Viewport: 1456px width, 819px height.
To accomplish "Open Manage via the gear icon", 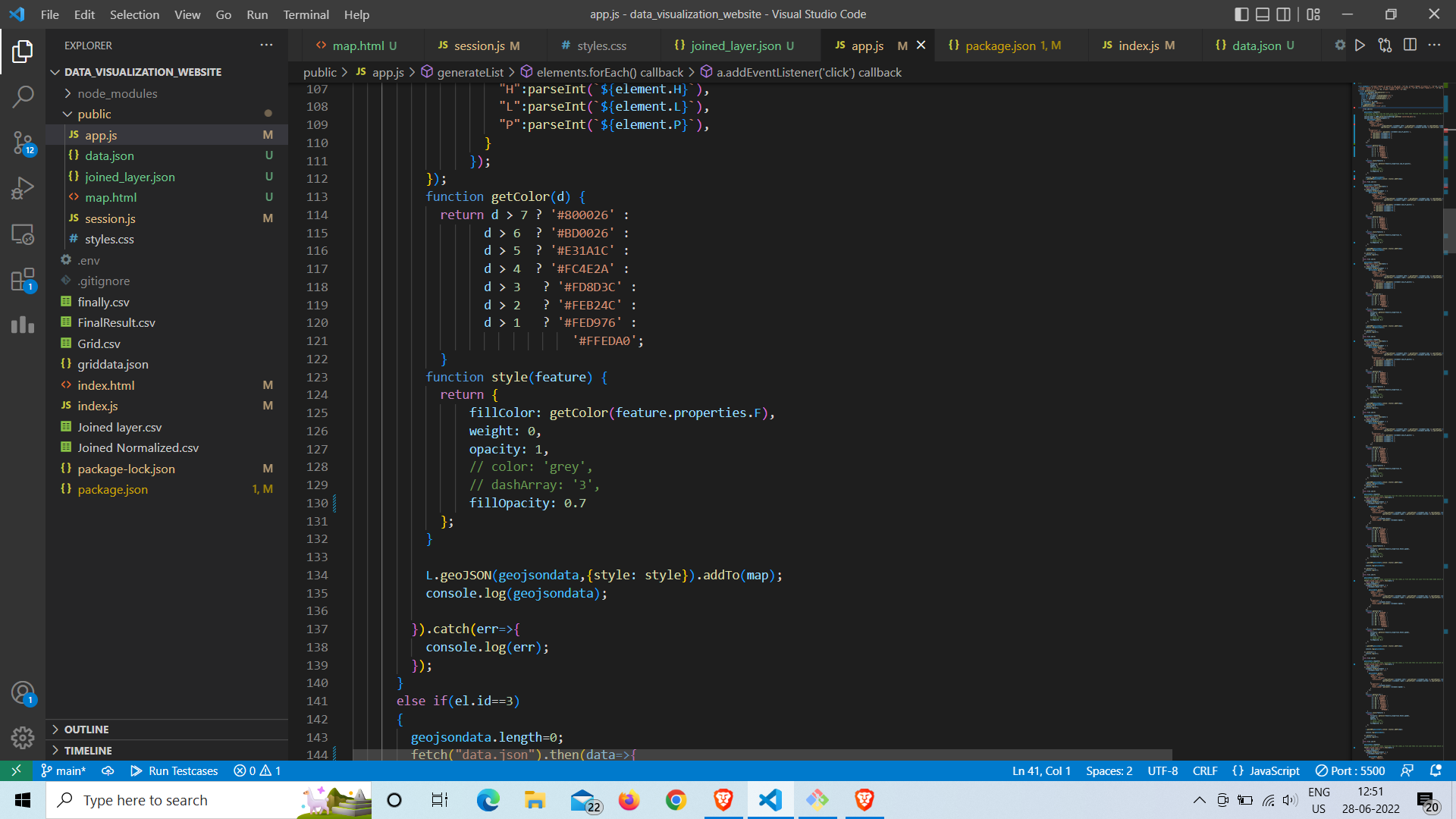I will click(23, 737).
